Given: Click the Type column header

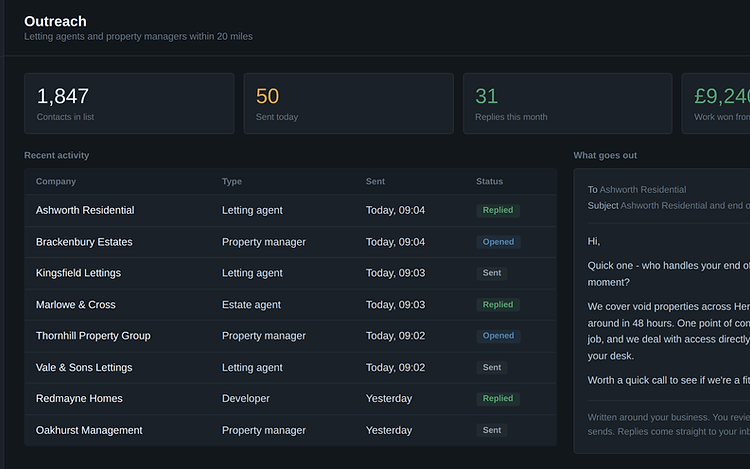Looking at the screenshot, I should pyautogui.click(x=232, y=181).
